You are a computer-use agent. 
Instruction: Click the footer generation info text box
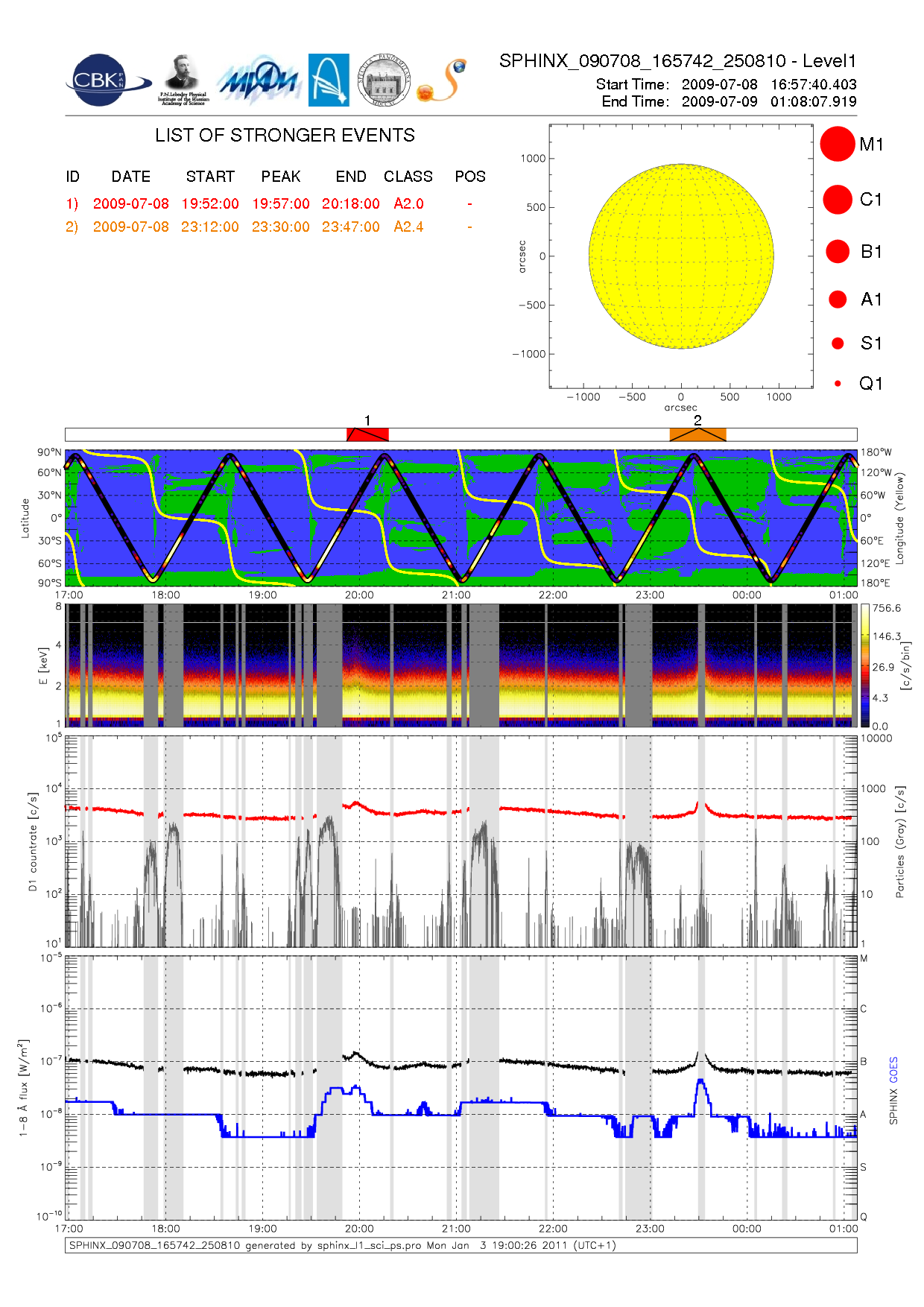point(461,1245)
